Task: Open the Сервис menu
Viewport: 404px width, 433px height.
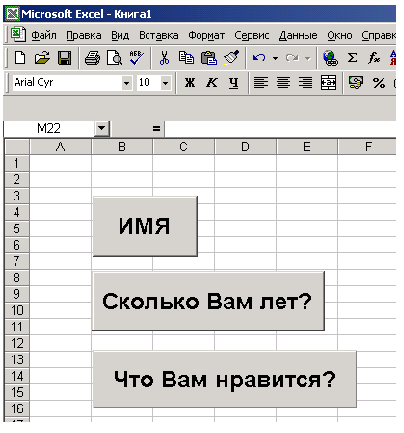Action: pos(252,35)
